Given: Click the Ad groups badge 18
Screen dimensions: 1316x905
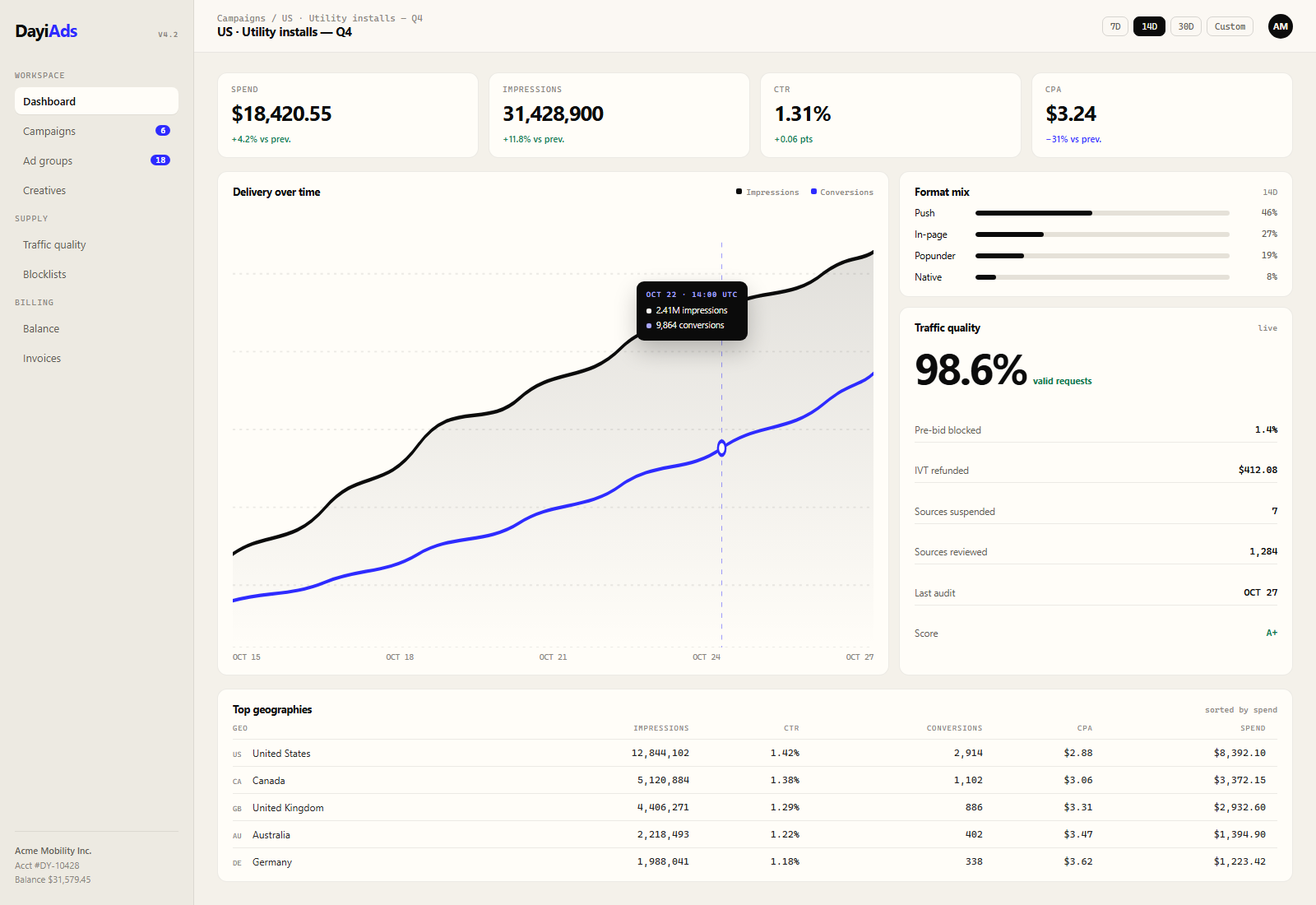Looking at the screenshot, I should pos(160,160).
